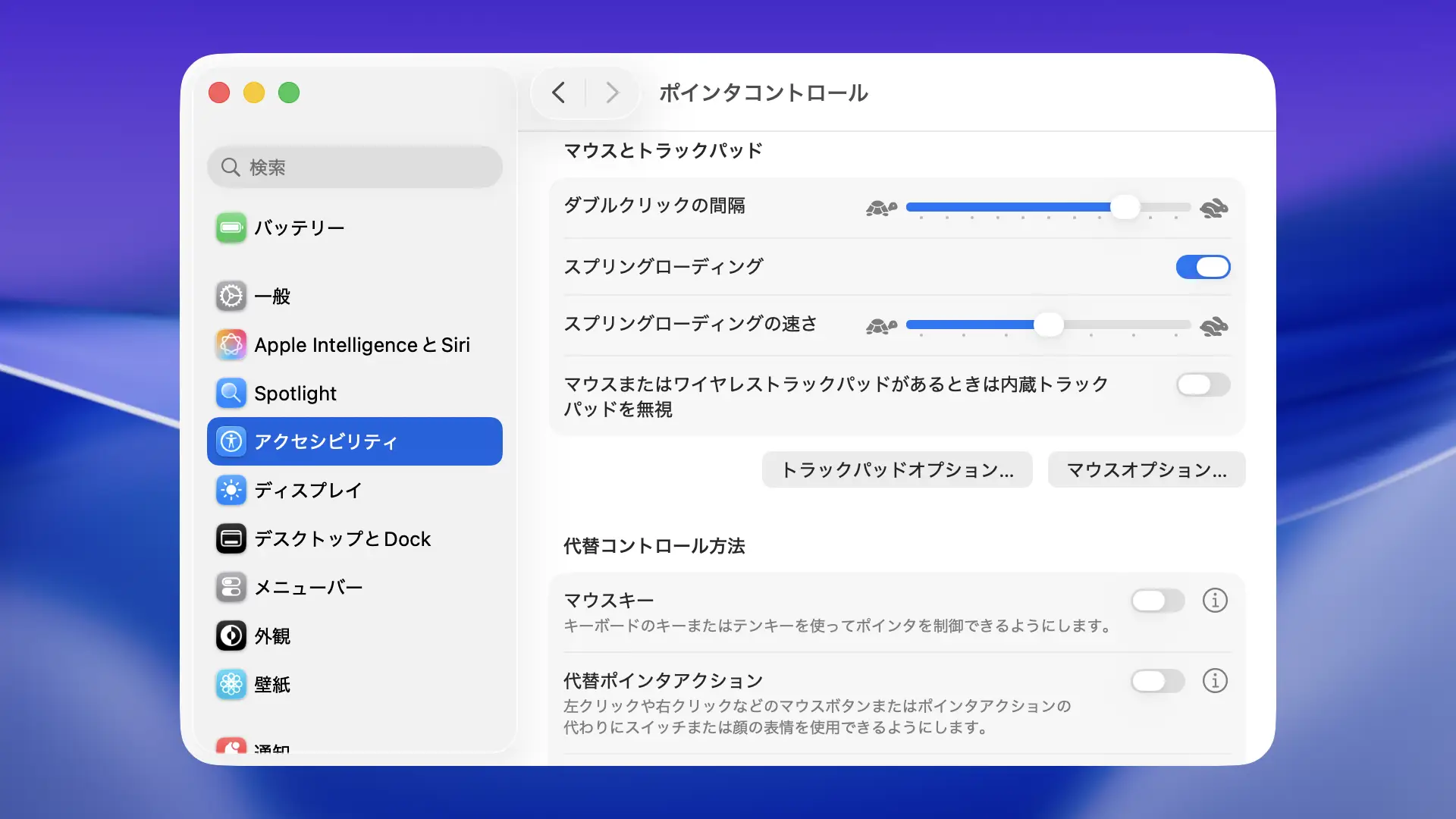Click the Menu Bar (メニューバー) icon
Screen dimensions: 1456x819
(231, 588)
